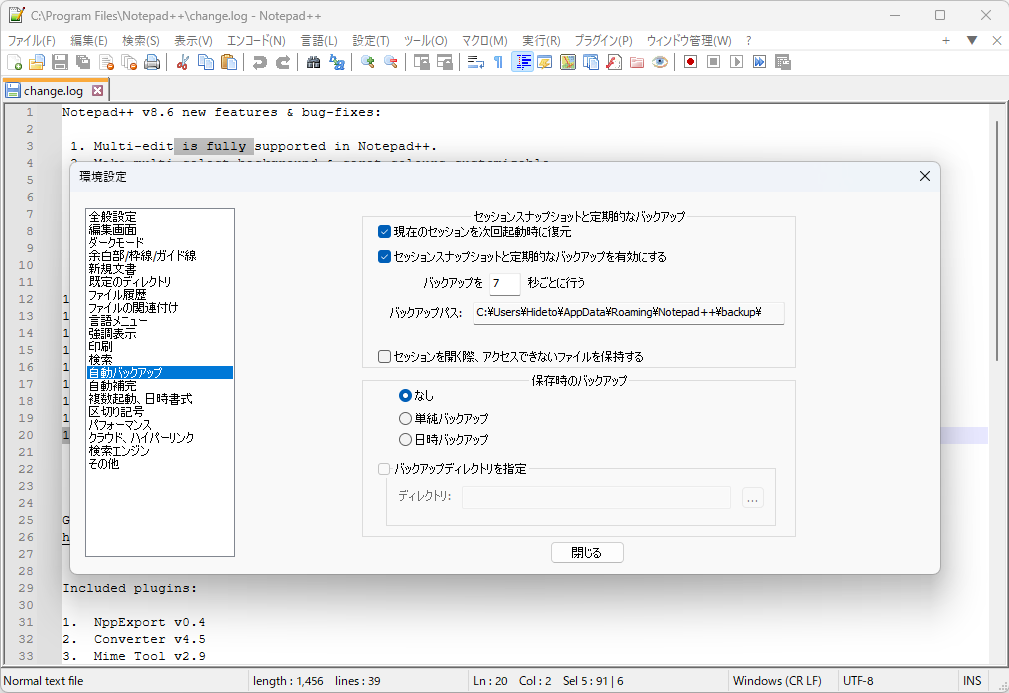Image resolution: width=1009 pixels, height=693 pixels.
Task: Select the Save All icon
Action: [83, 61]
